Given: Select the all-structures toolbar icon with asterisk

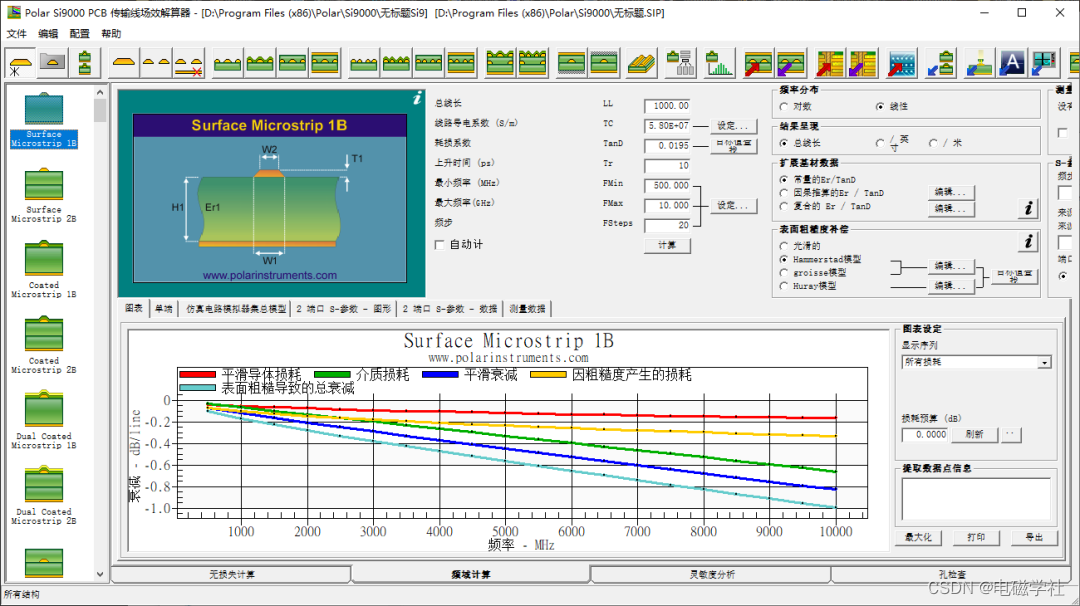Looking at the screenshot, I should point(19,63).
